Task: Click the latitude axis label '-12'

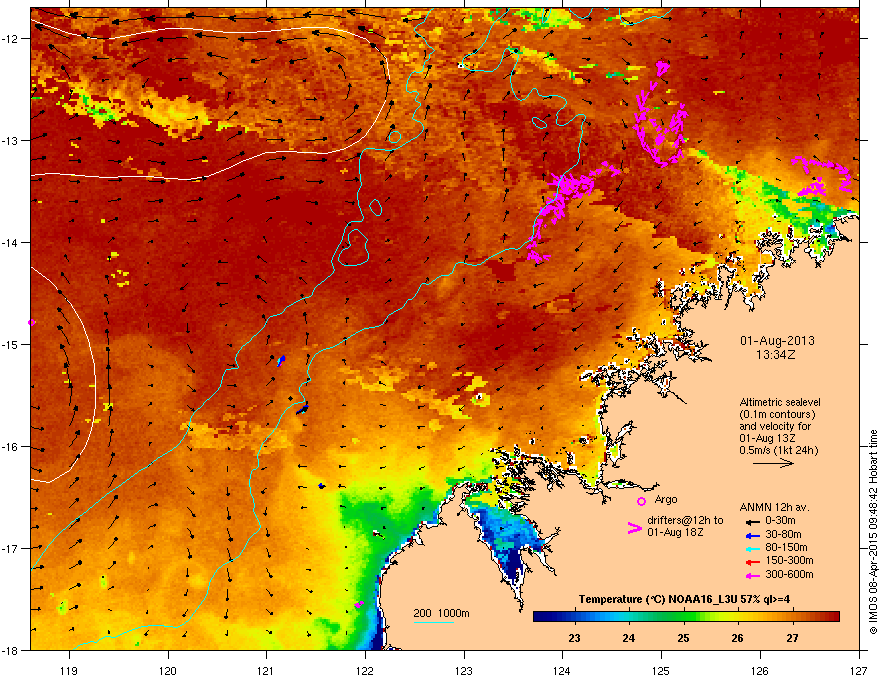Action: 11,39
